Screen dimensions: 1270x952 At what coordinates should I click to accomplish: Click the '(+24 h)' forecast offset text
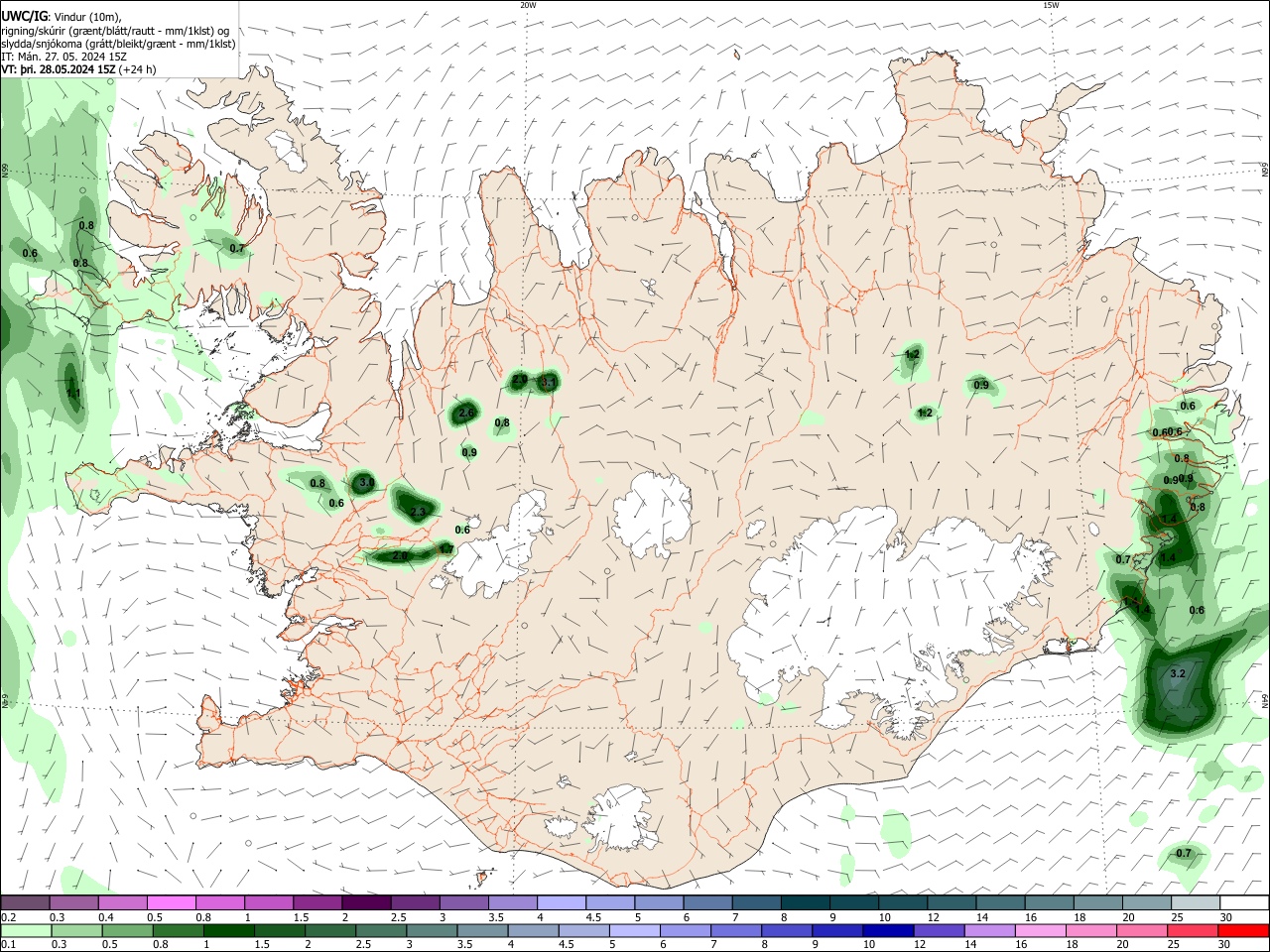click(137, 69)
